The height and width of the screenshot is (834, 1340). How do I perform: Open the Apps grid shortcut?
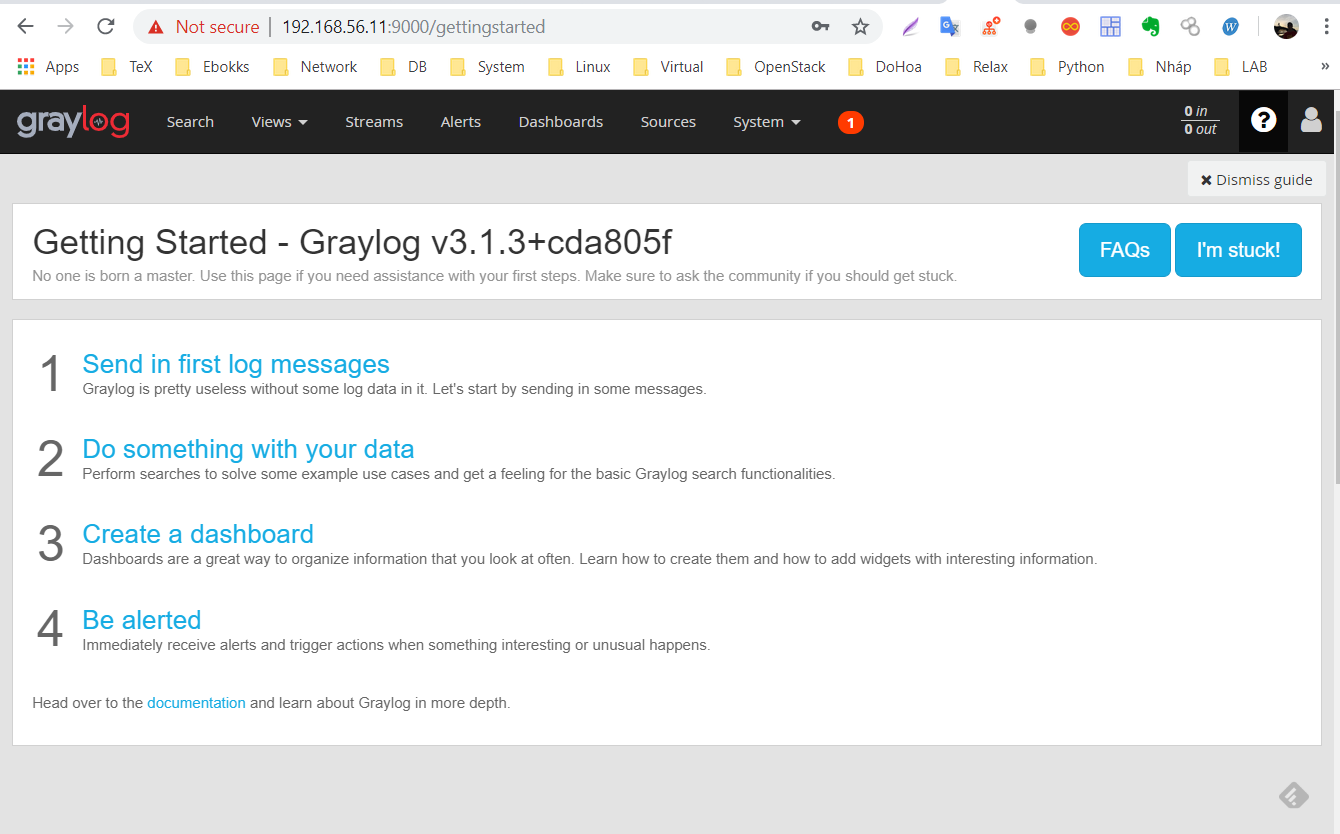48,67
